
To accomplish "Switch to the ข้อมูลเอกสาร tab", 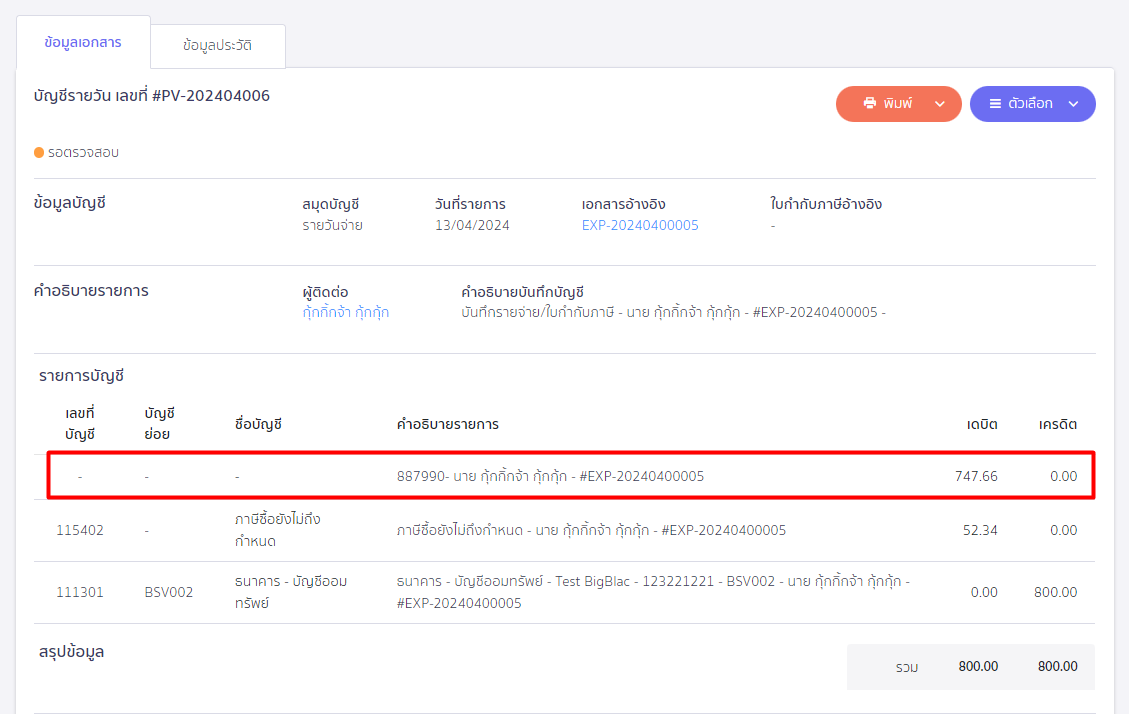I will pos(83,43).
